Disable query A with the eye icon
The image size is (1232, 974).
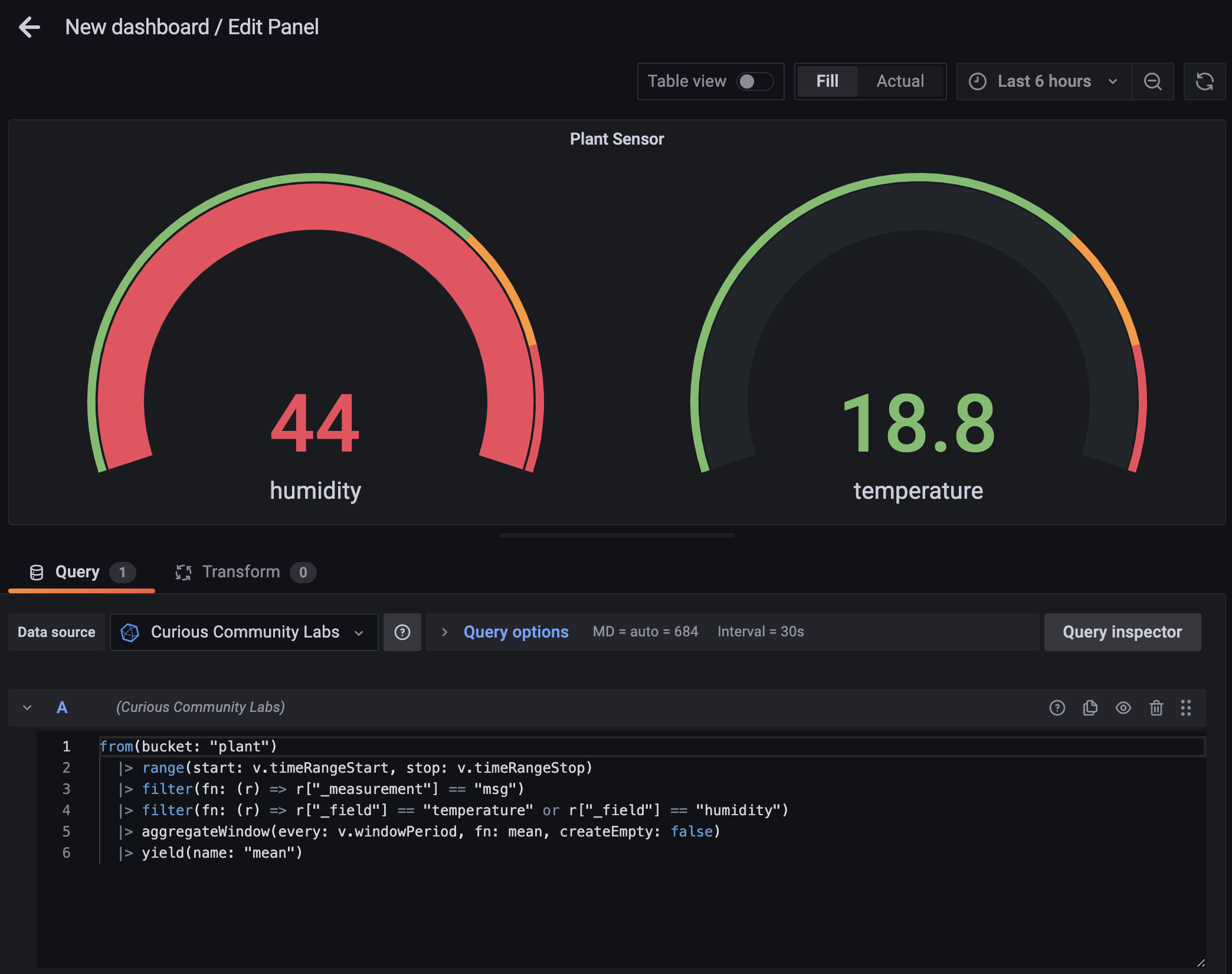pyautogui.click(x=1123, y=707)
